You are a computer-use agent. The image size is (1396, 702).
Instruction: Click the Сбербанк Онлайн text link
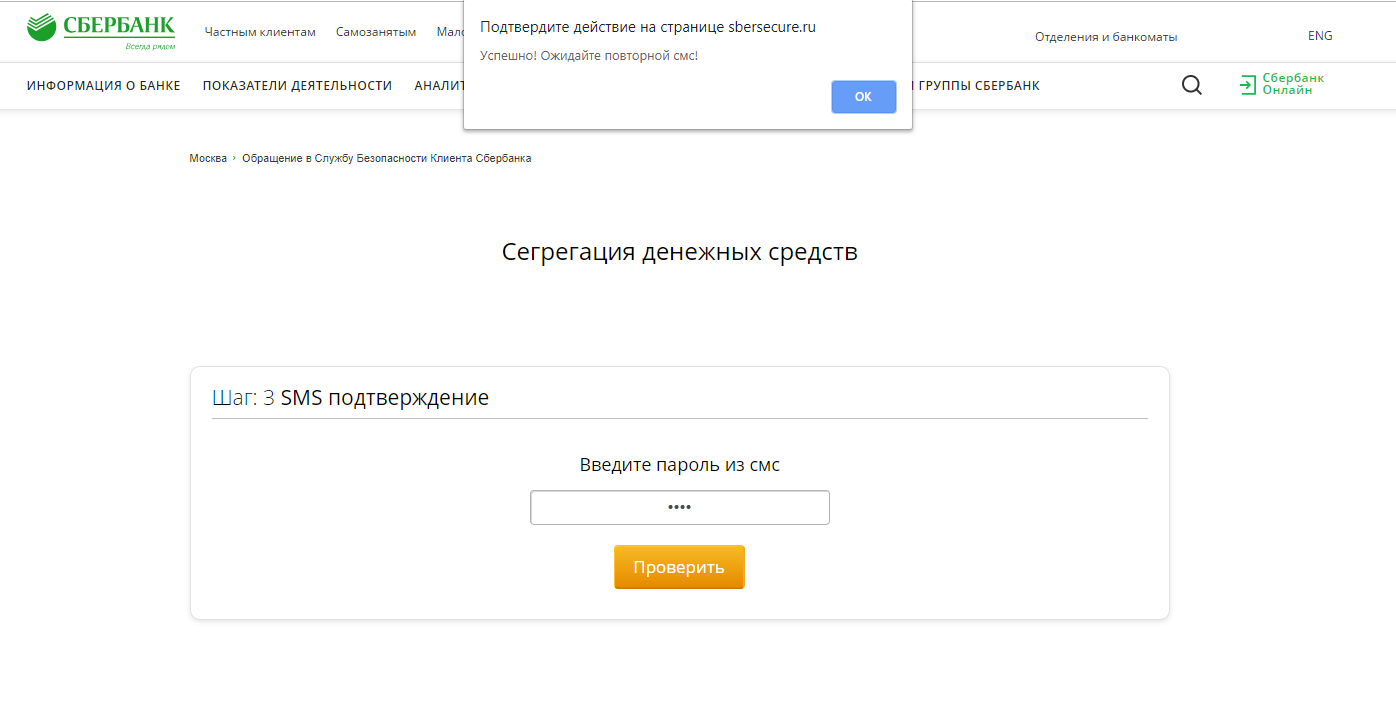(1293, 84)
